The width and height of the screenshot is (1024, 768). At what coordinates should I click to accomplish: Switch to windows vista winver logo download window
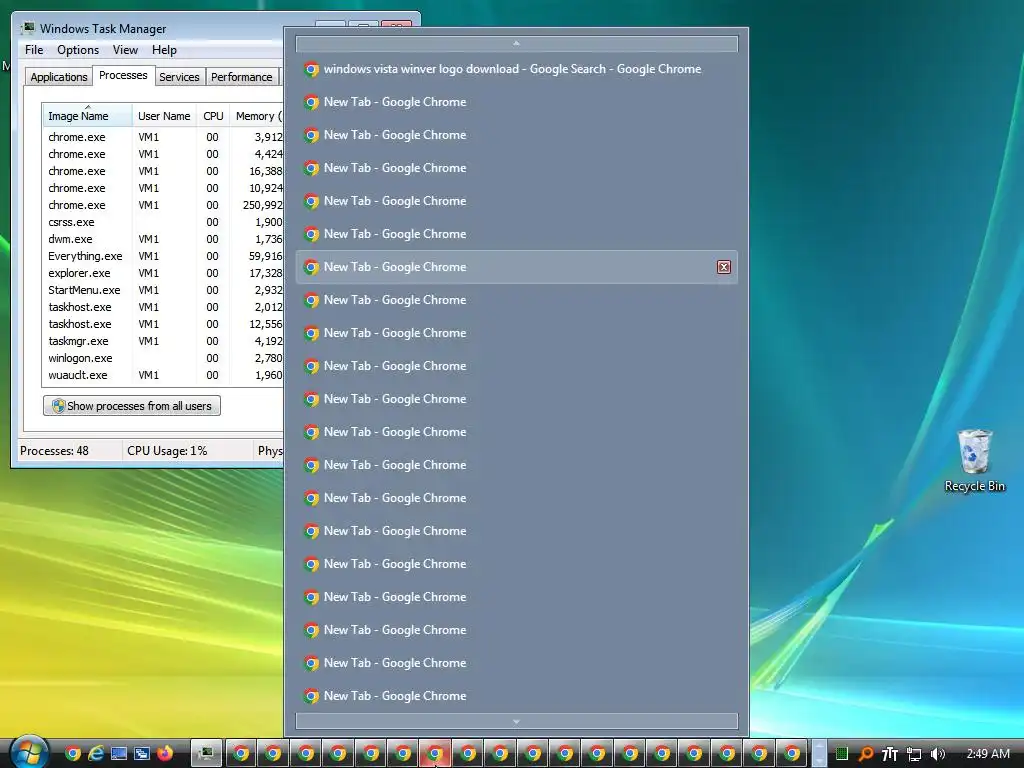point(517,69)
